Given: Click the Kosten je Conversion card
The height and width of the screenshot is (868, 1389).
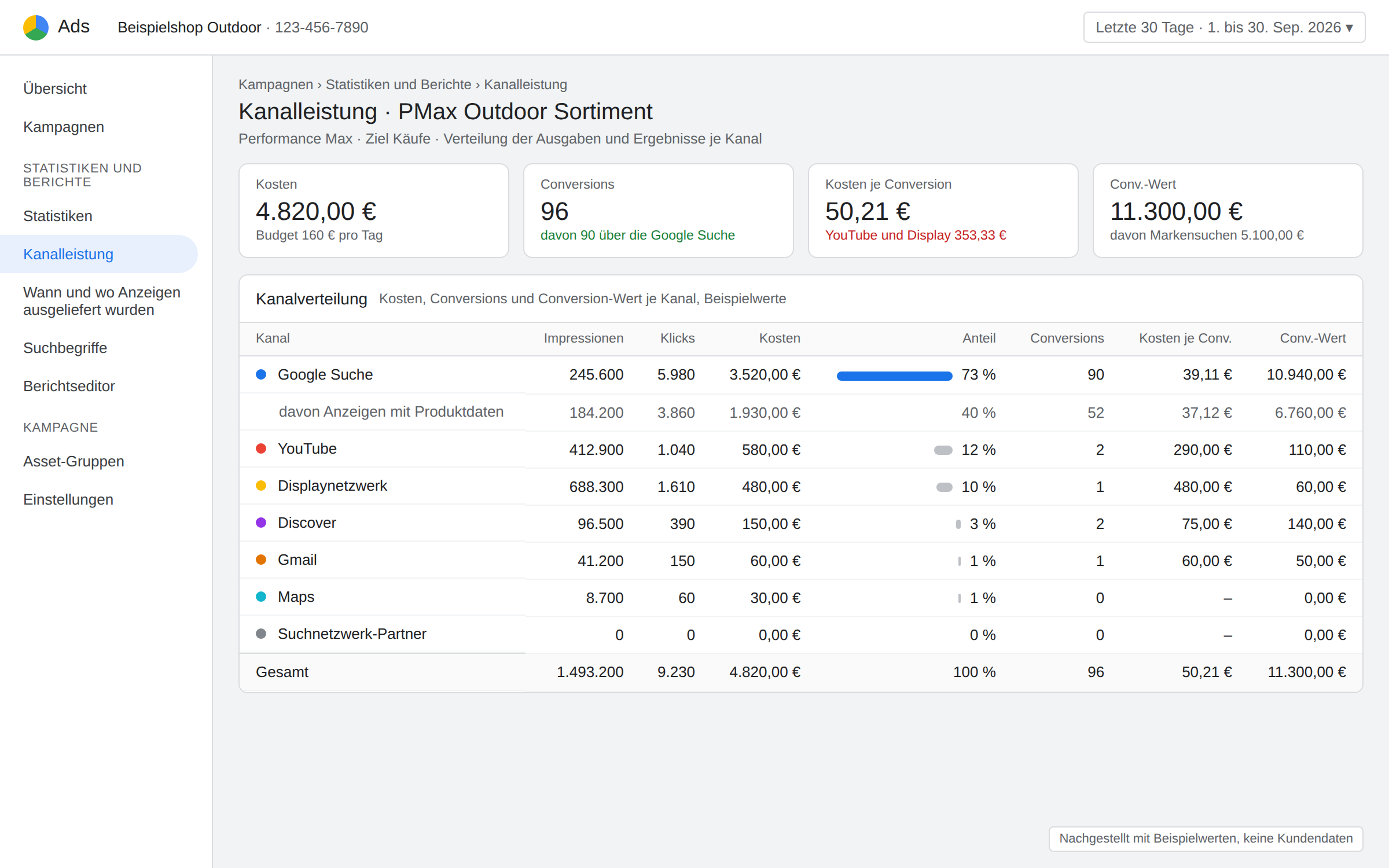Looking at the screenshot, I should [943, 211].
